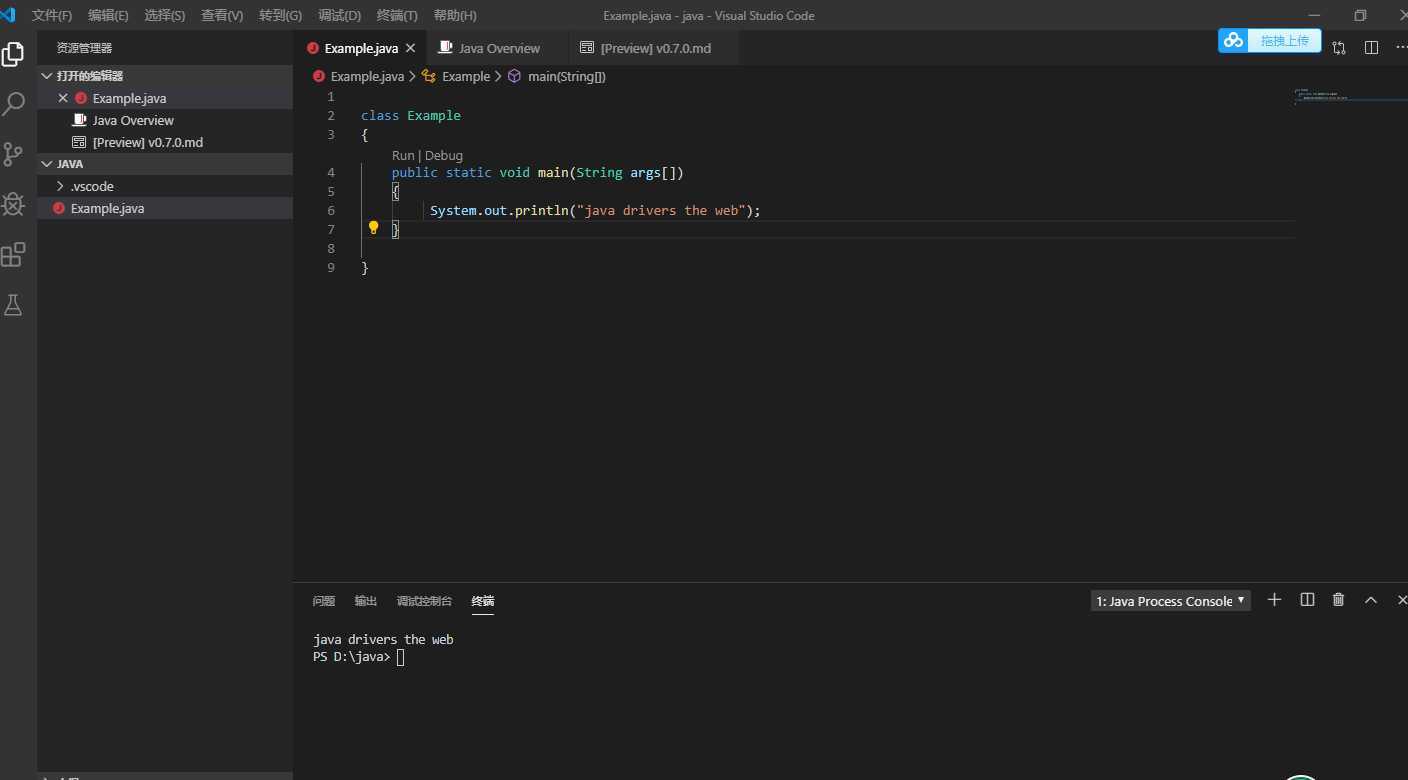
Task: Maximize the panel with up chevron
Action: click(1371, 600)
